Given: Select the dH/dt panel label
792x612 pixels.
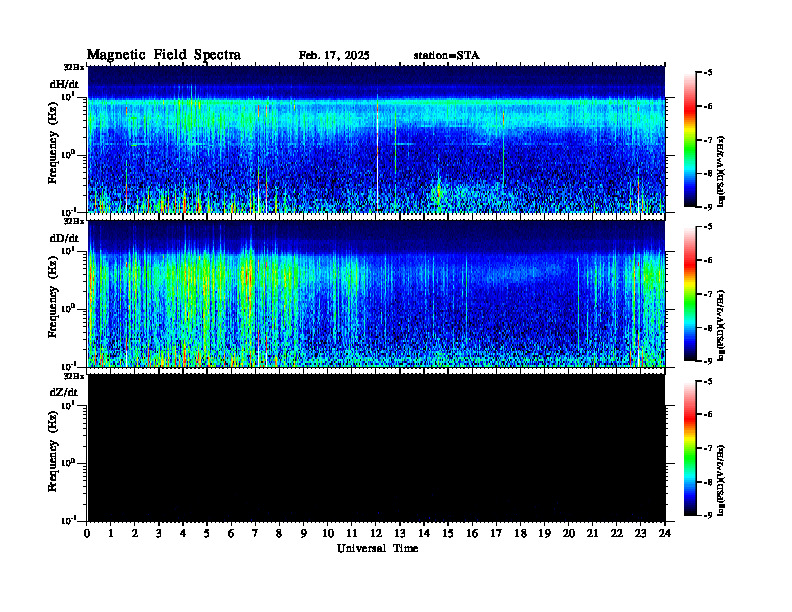Looking at the screenshot, I should point(64,84).
